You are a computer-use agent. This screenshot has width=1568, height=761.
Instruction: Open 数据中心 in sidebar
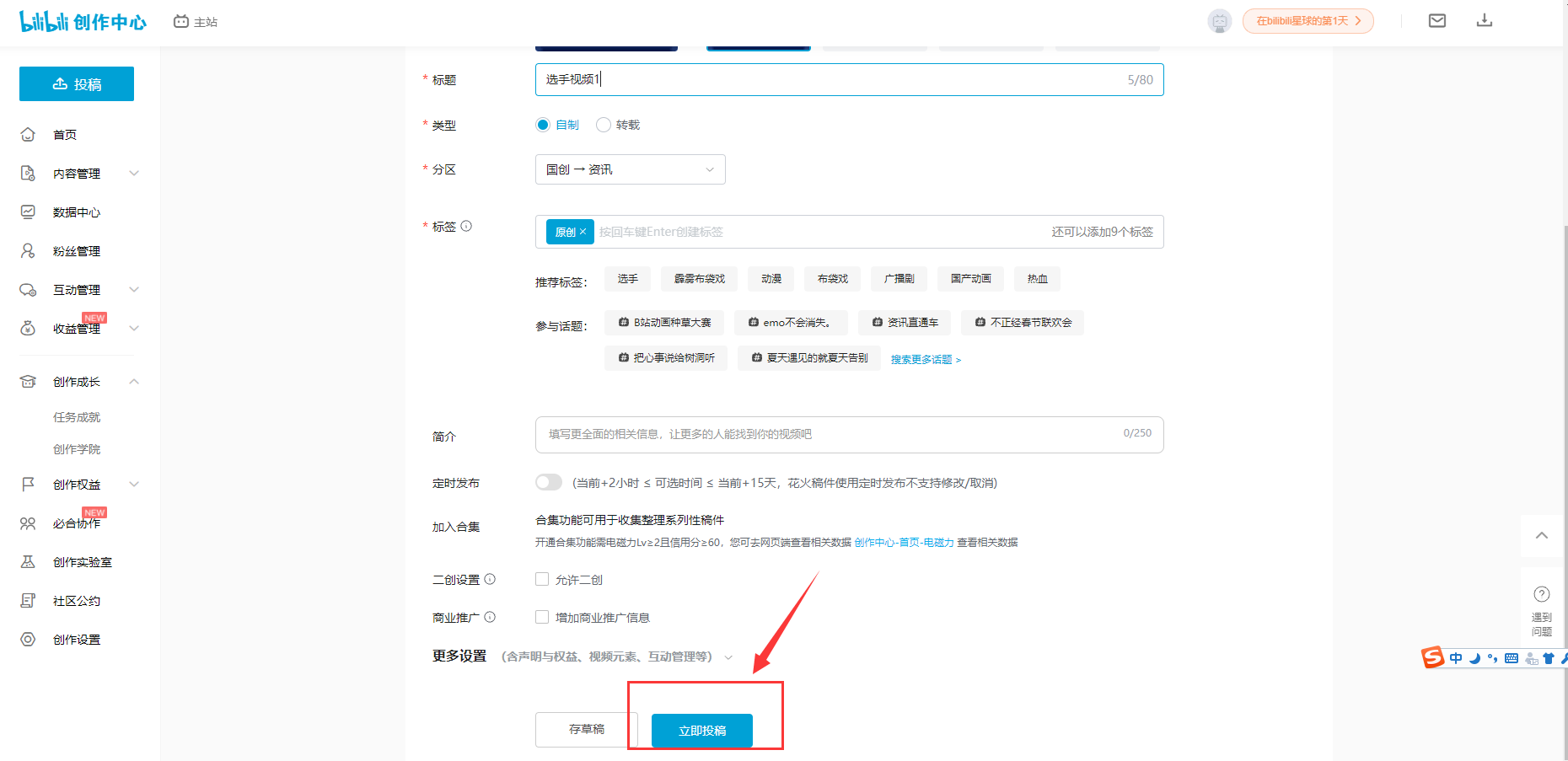click(x=77, y=212)
